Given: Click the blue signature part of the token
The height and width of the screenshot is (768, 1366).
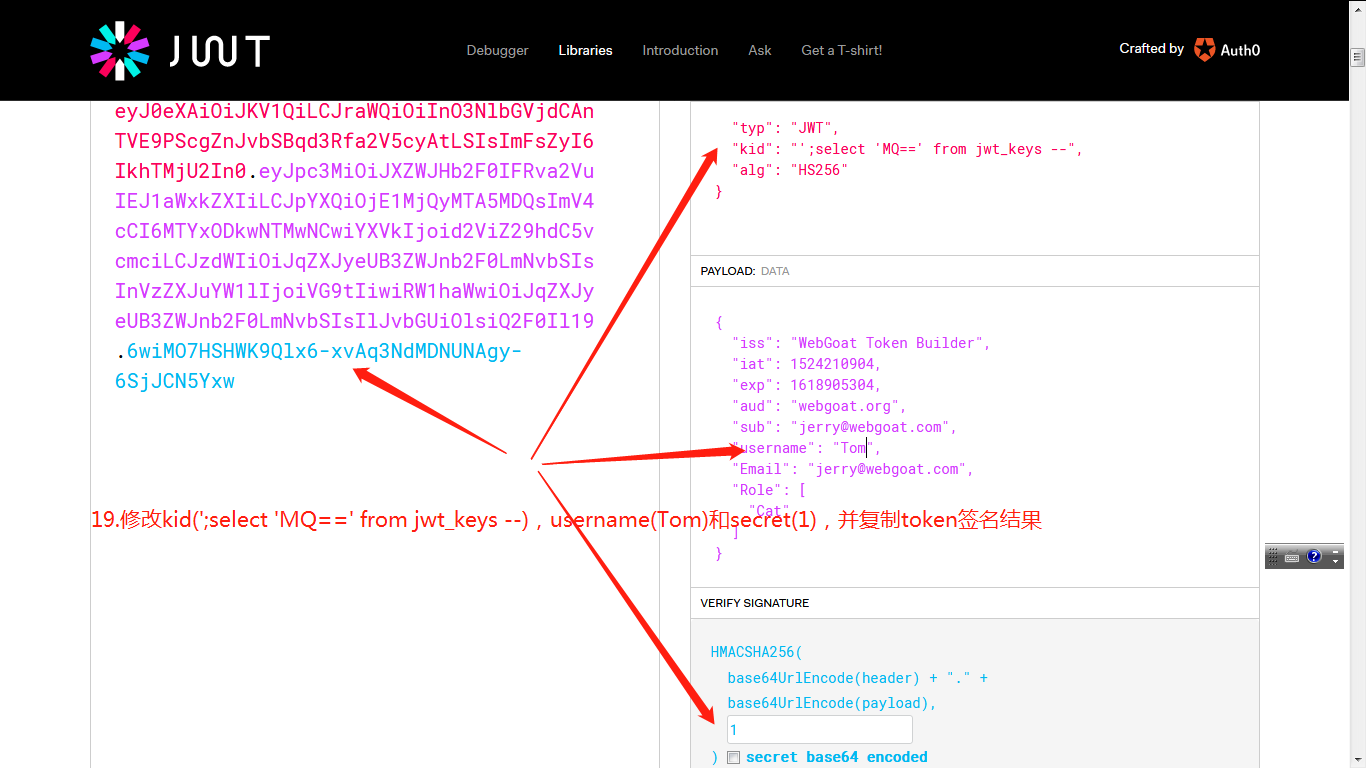Looking at the screenshot, I should [319, 366].
